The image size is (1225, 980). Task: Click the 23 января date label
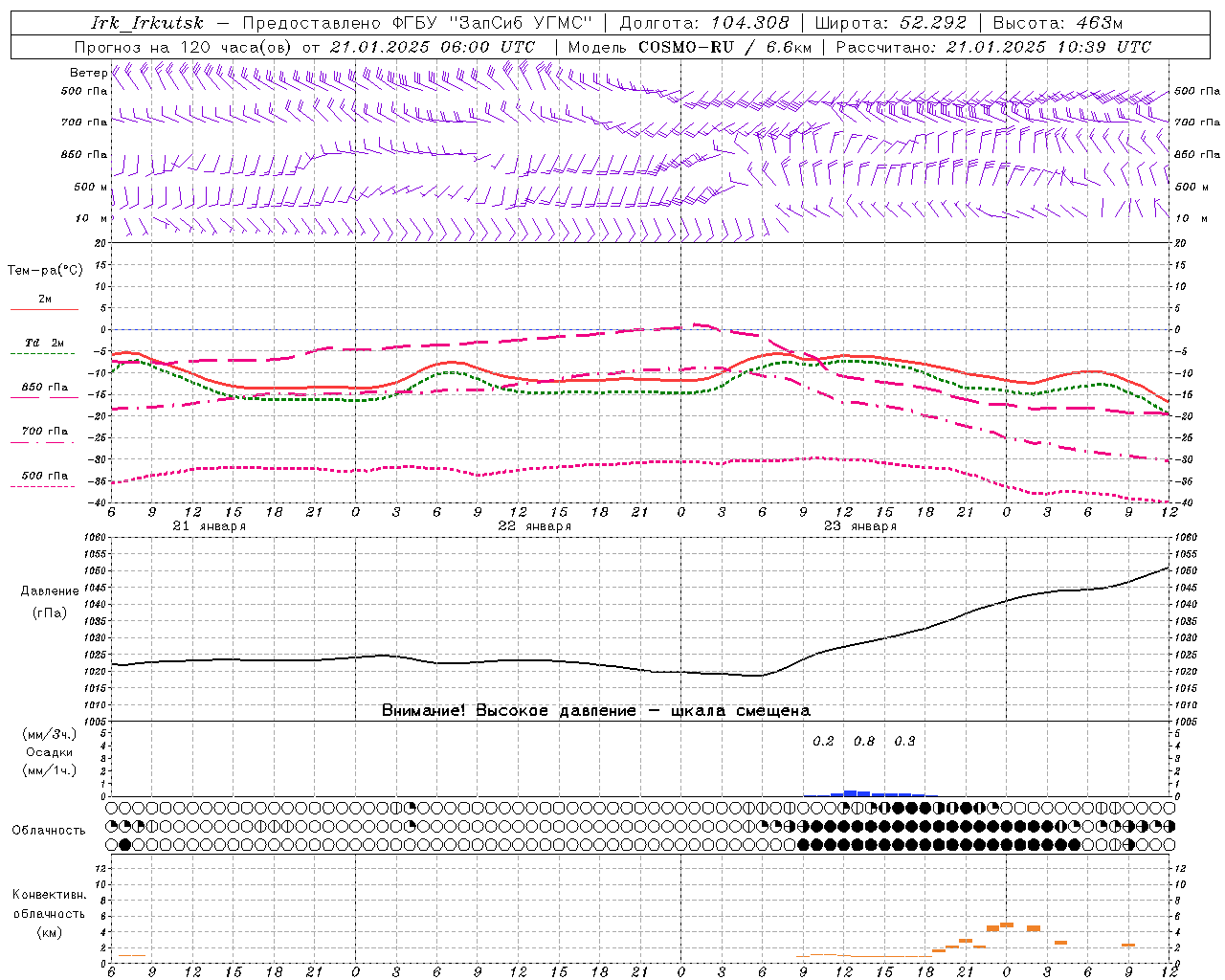point(859,526)
